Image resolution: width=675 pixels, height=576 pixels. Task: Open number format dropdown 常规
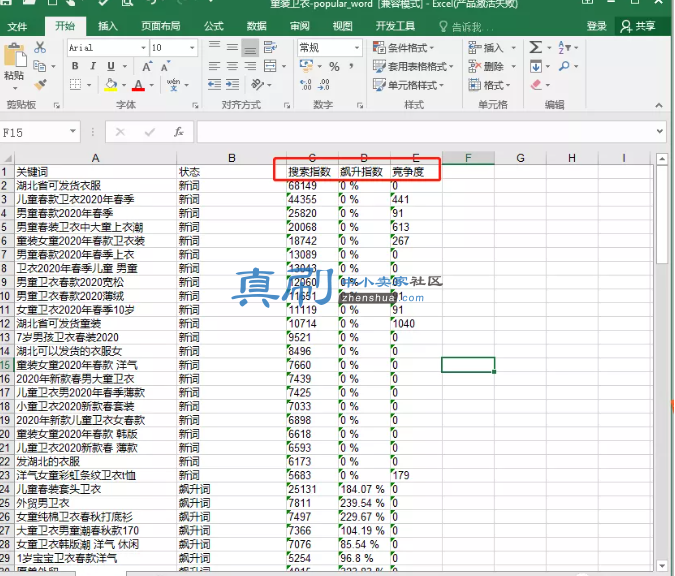tap(357, 48)
